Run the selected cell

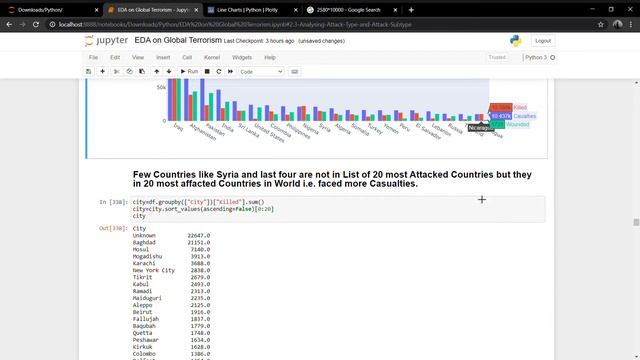tap(189, 71)
